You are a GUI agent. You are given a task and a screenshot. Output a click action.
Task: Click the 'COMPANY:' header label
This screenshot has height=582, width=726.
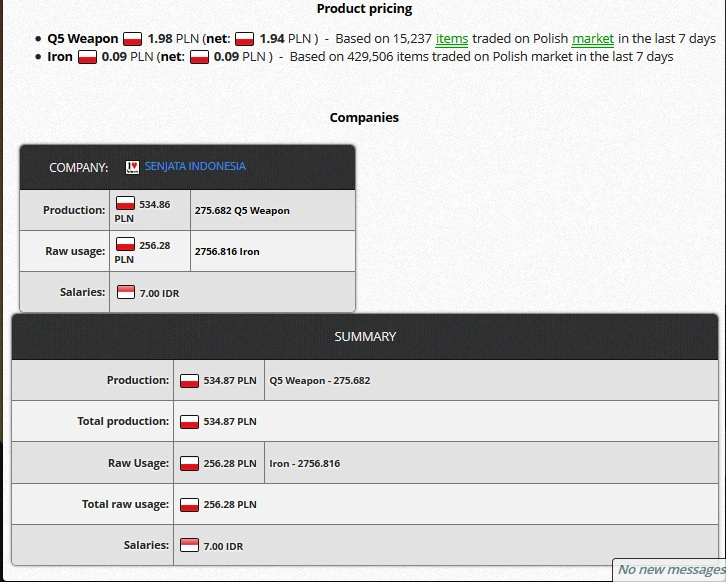(x=79, y=168)
